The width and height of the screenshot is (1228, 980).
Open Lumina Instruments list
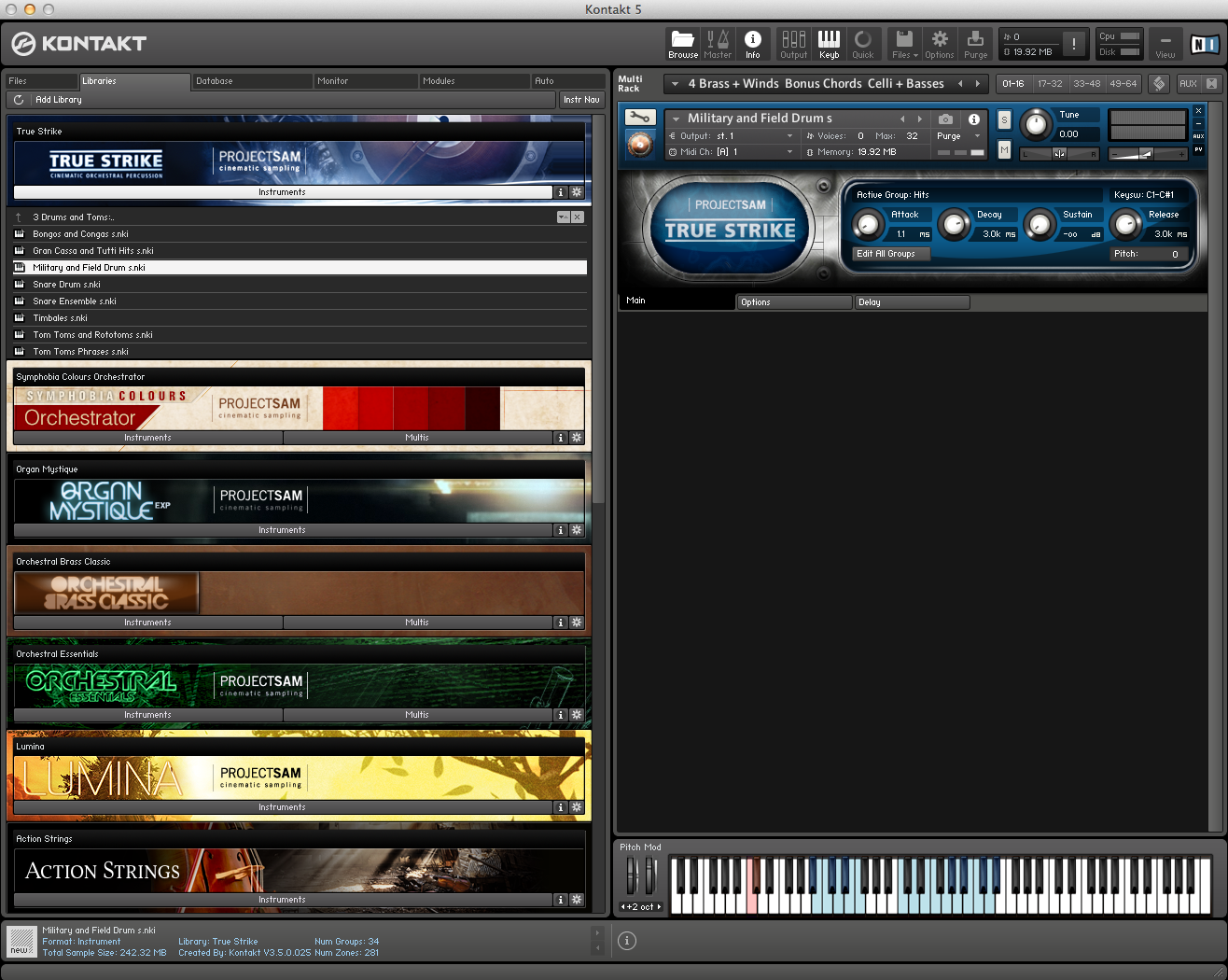click(x=282, y=807)
